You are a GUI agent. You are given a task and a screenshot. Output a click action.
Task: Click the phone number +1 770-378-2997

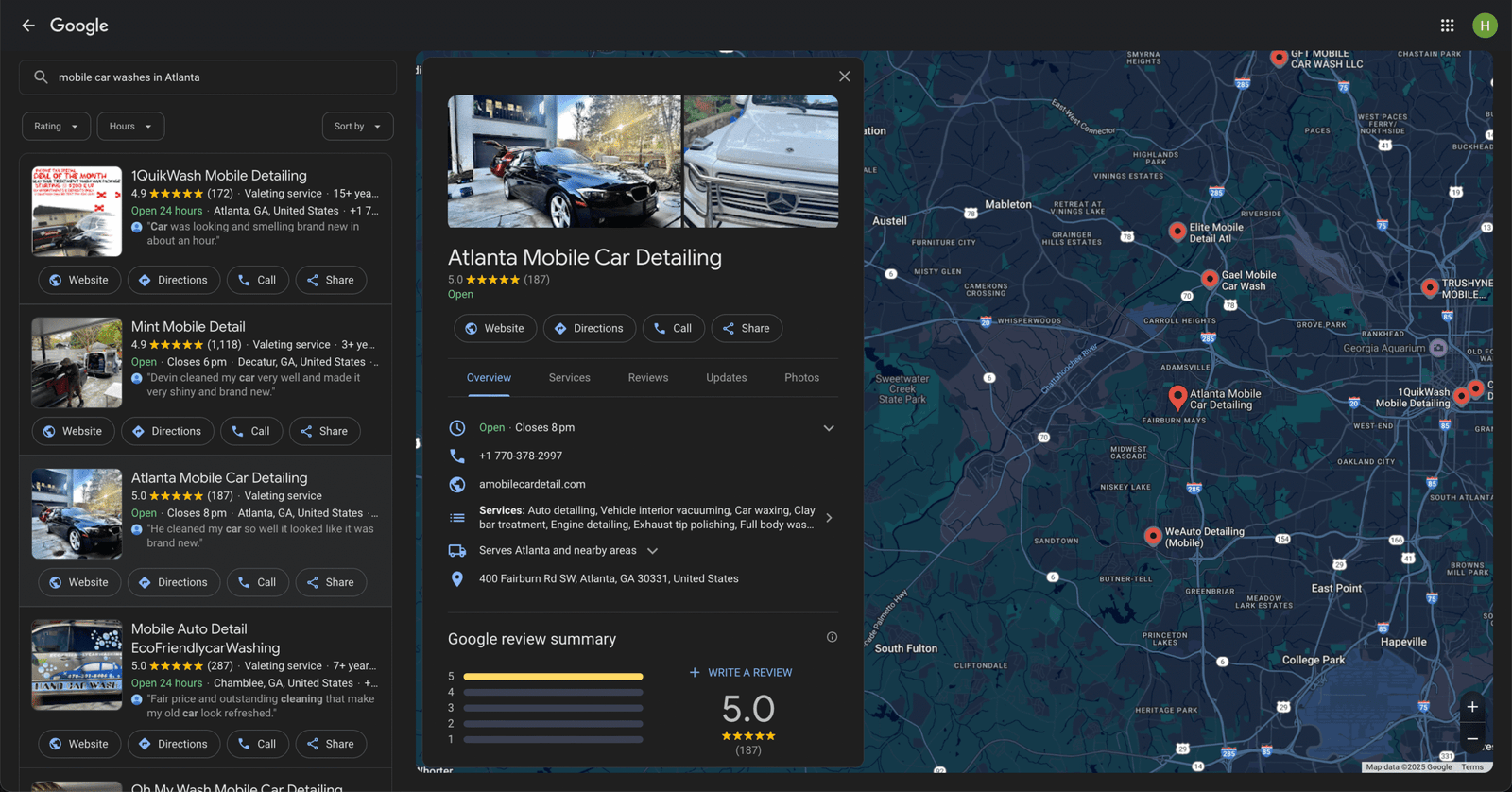(521, 456)
